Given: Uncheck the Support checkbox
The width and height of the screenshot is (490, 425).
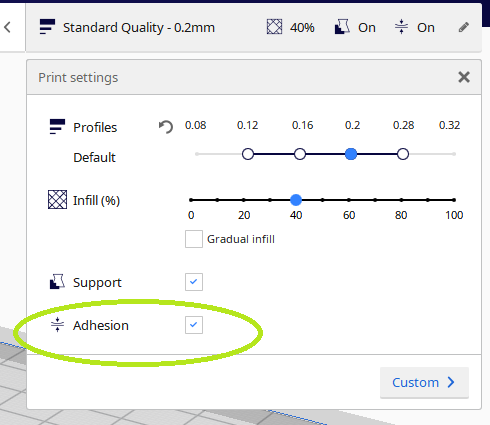Looking at the screenshot, I should (x=194, y=282).
